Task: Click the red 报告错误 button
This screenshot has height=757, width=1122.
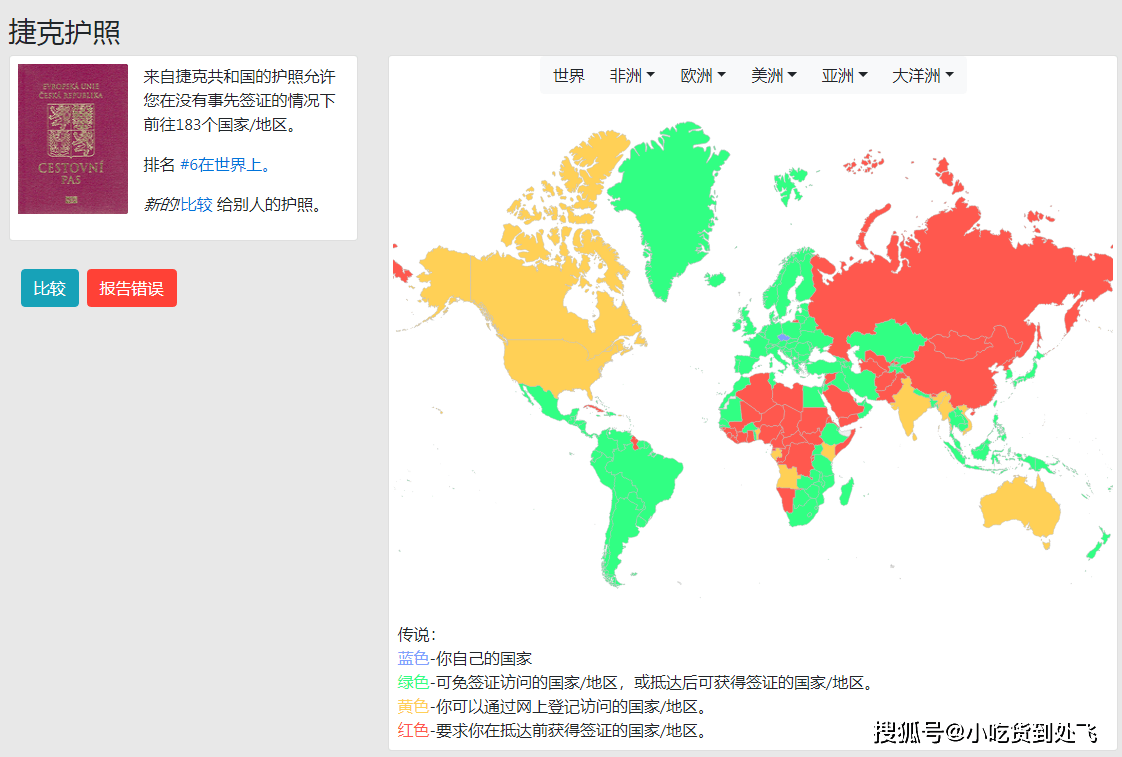Action: (131, 287)
